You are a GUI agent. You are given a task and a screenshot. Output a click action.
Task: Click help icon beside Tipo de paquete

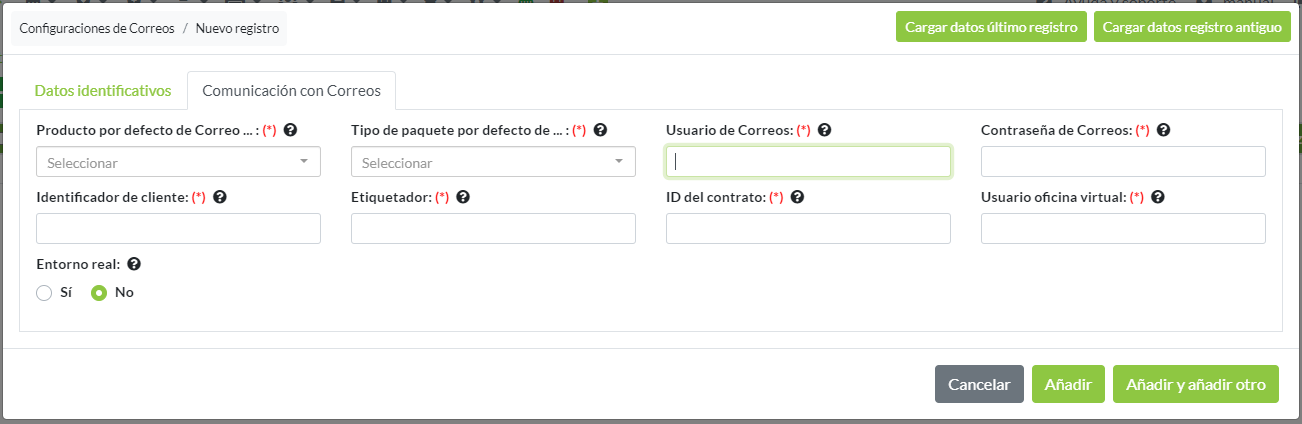(601, 130)
